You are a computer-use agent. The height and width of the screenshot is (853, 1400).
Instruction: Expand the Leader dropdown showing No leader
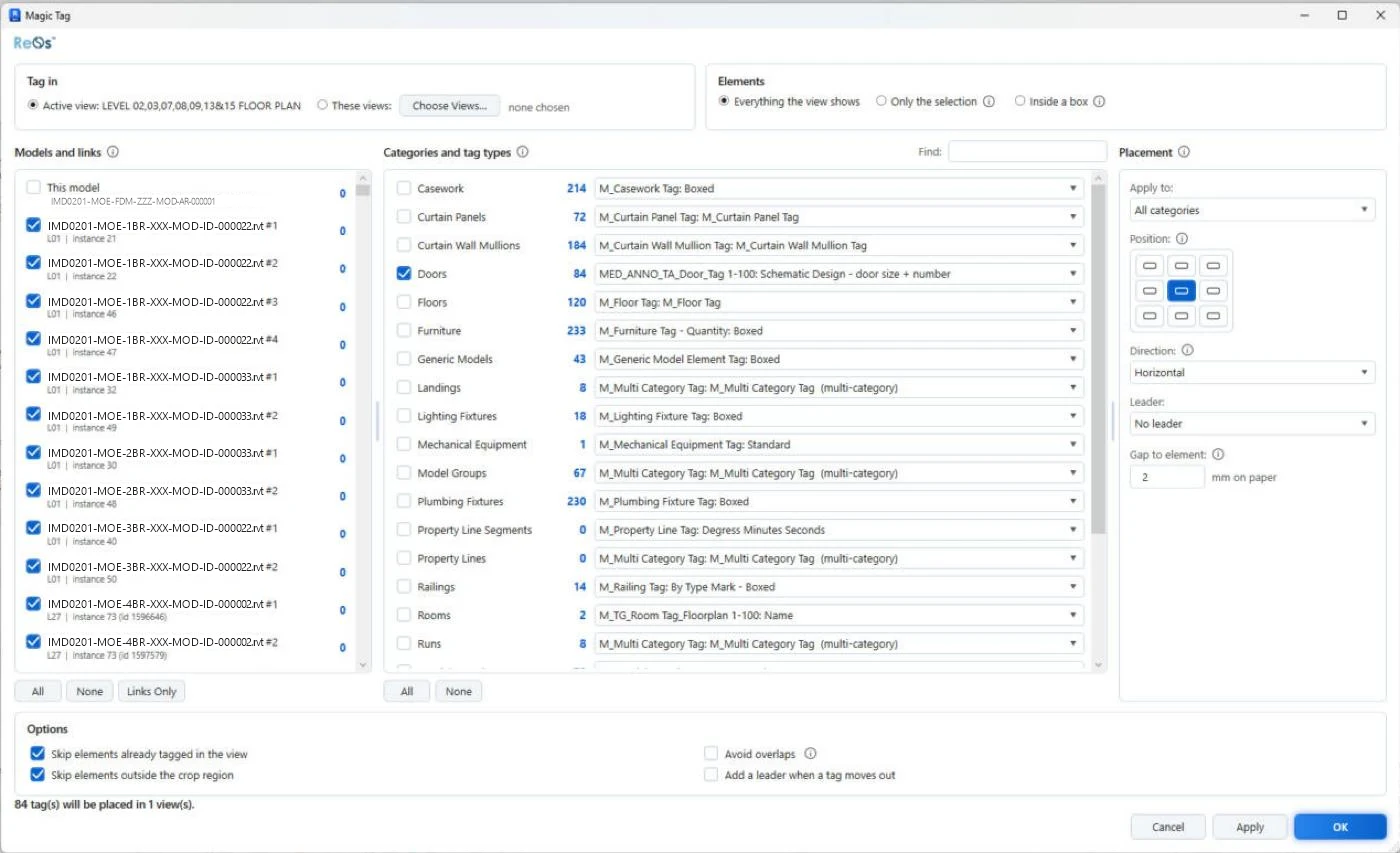tap(1252, 424)
